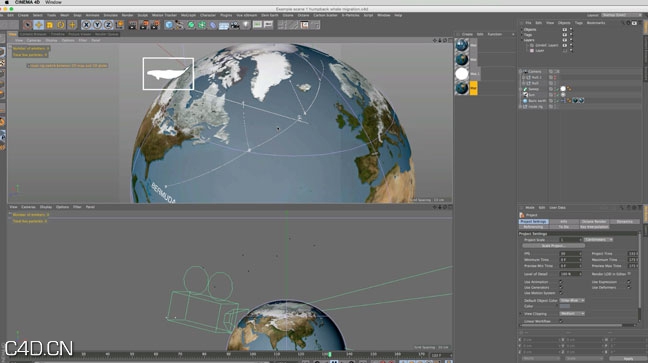Open the MoGraph menu
This screenshot has height=363, width=648.
point(188,15)
